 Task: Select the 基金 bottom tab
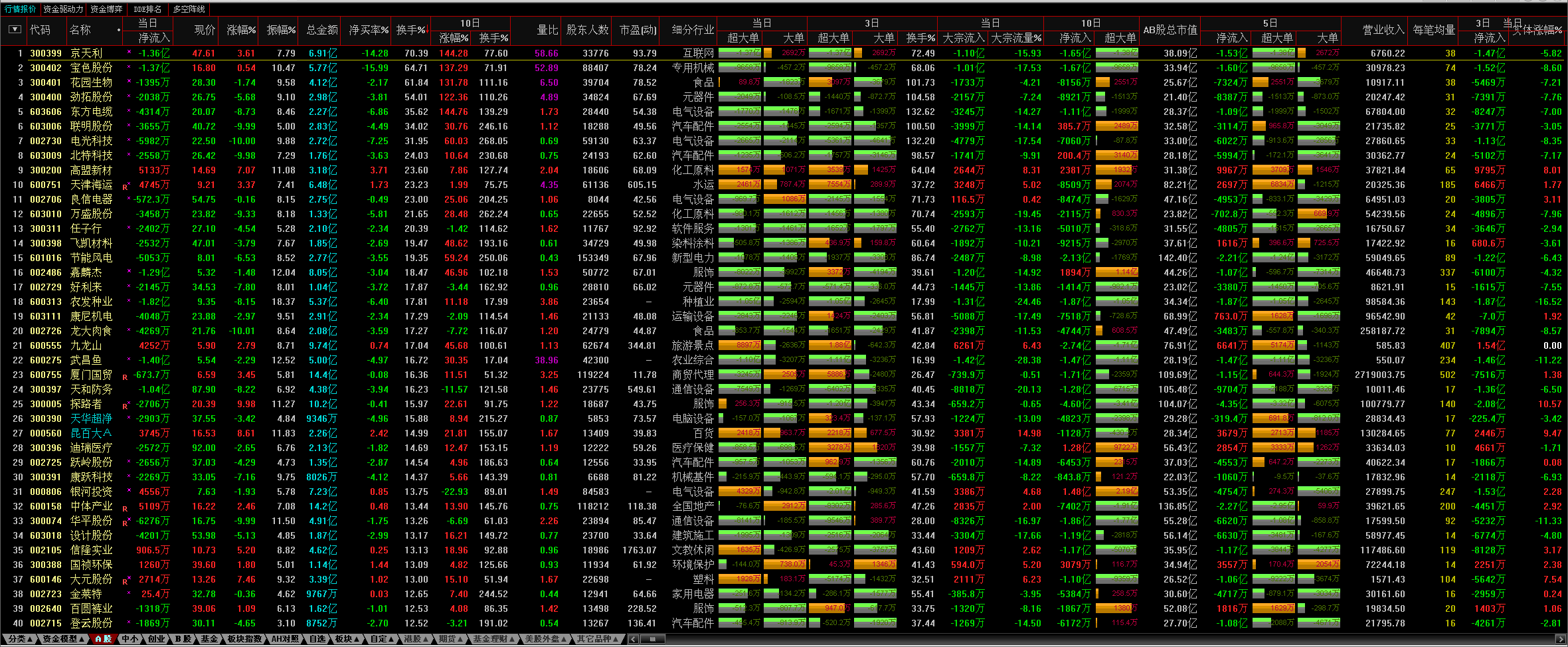tap(209, 639)
